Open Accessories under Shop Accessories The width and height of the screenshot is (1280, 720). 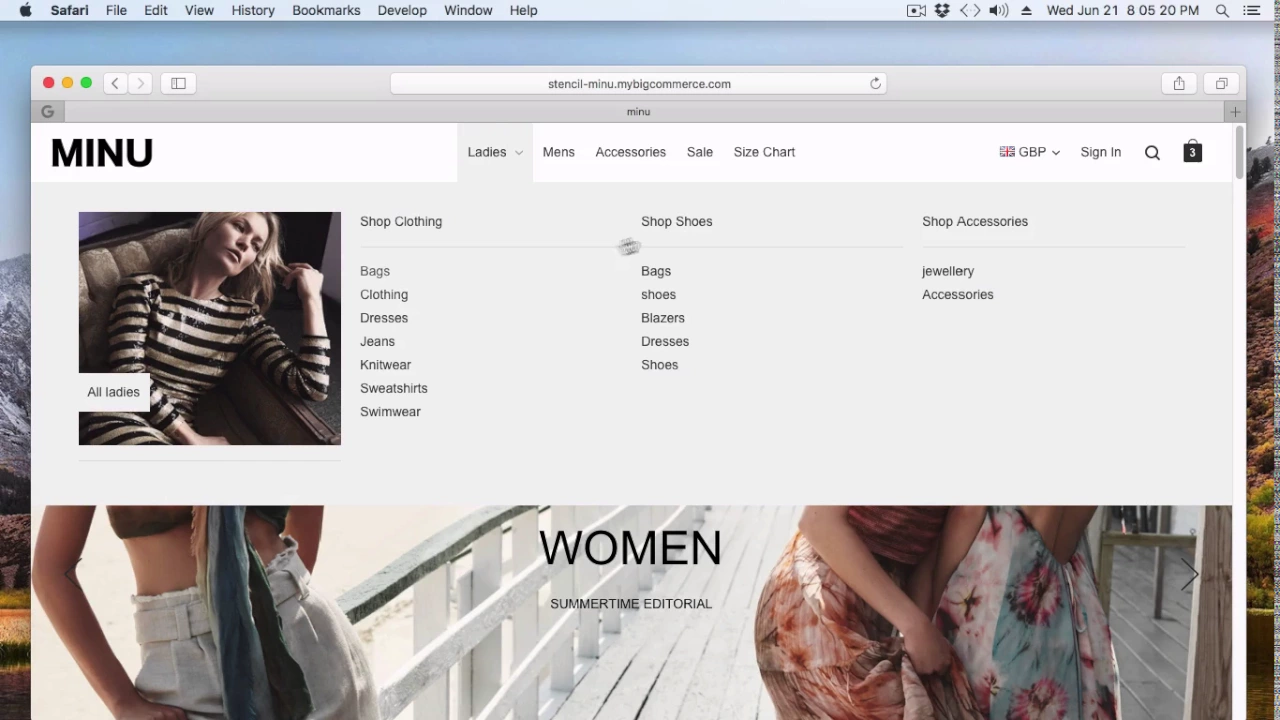958,294
